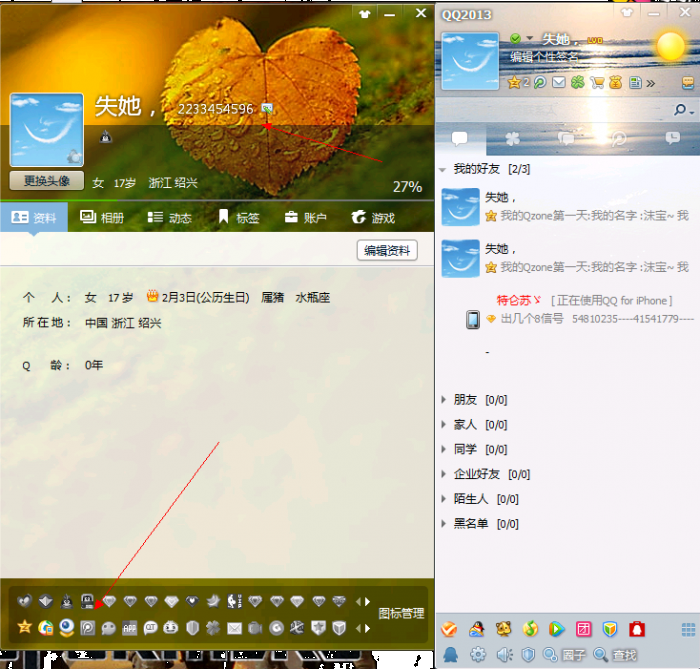Click the green clover Pengyou icon in header

coord(578,83)
